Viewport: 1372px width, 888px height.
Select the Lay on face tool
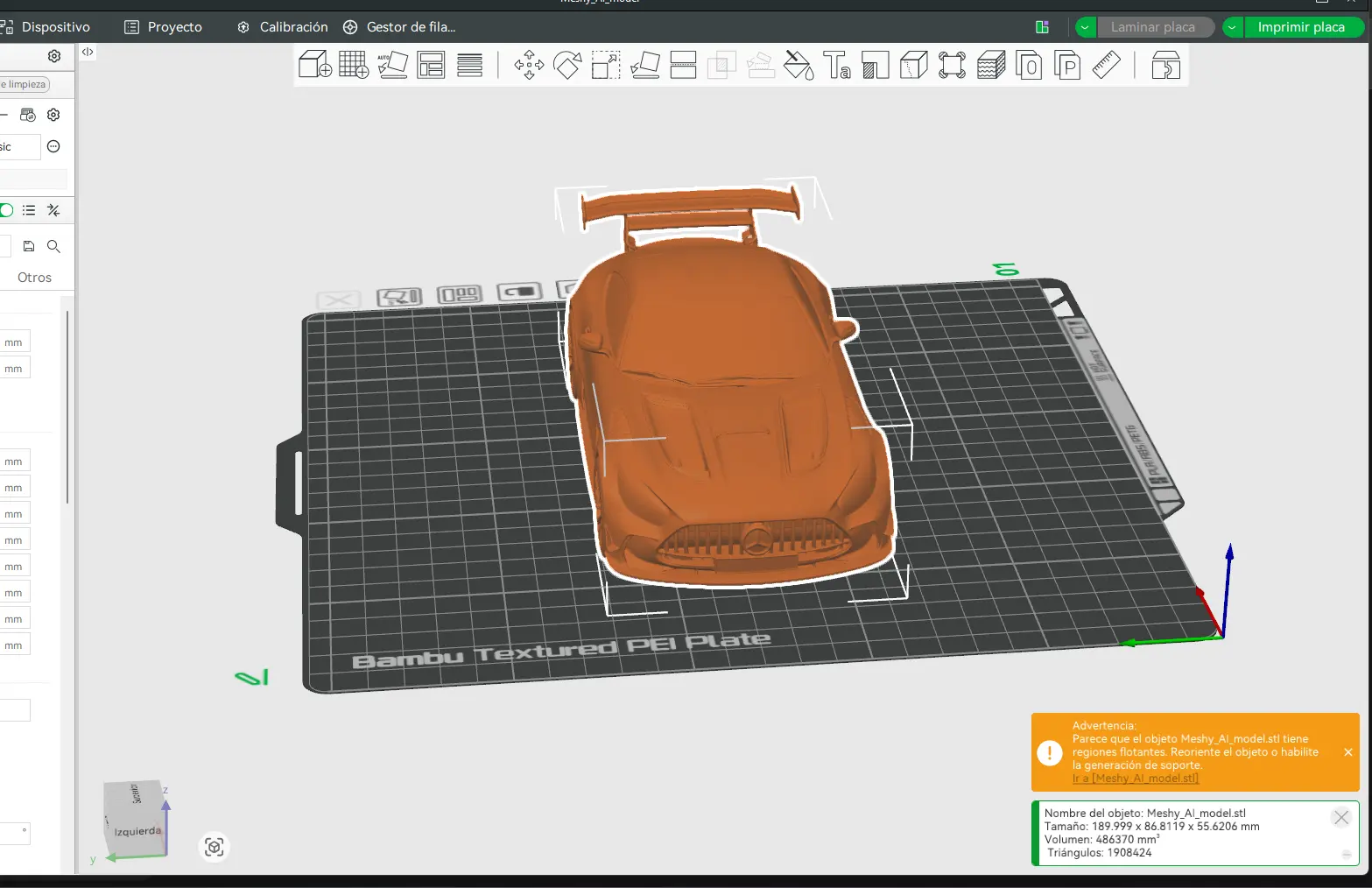tap(645, 65)
